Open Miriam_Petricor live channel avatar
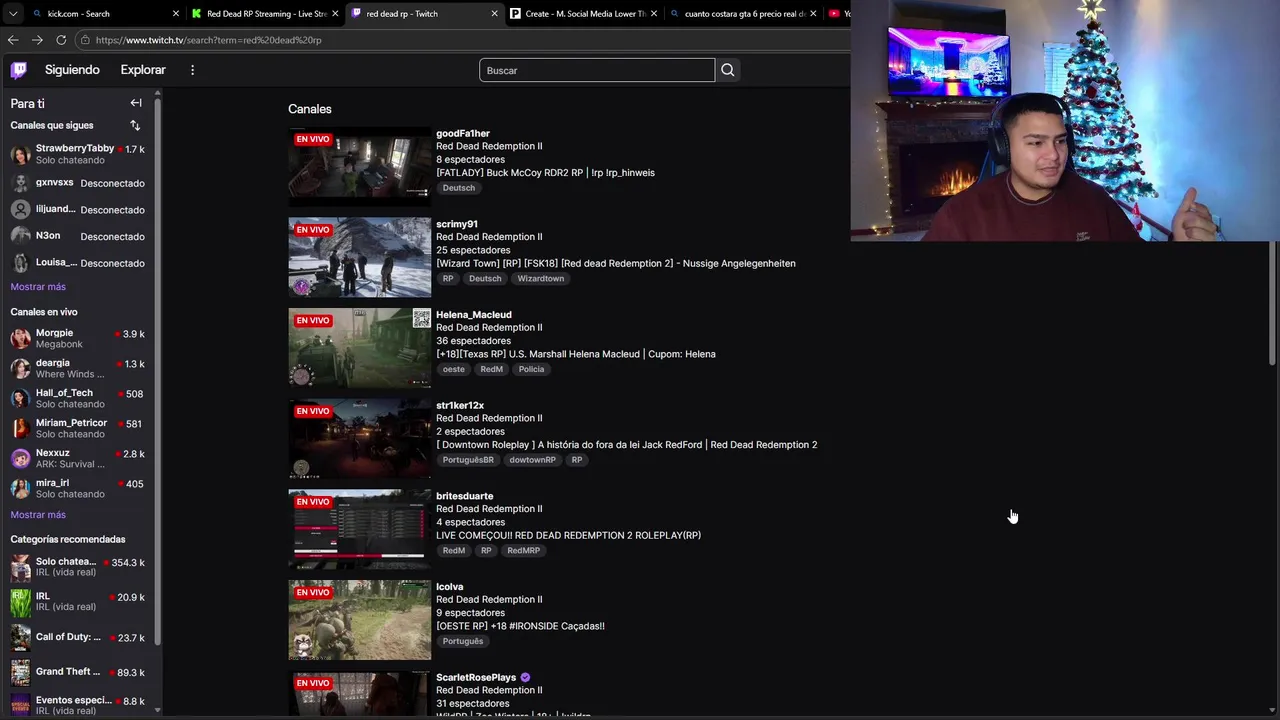This screenshot has height=720, width=1280. (20, 428)
